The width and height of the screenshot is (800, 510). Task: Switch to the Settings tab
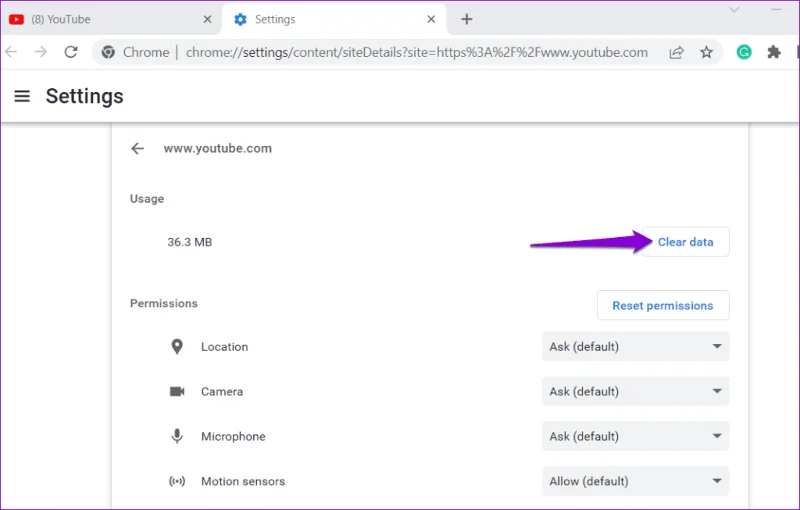click(x=334, y=19)
